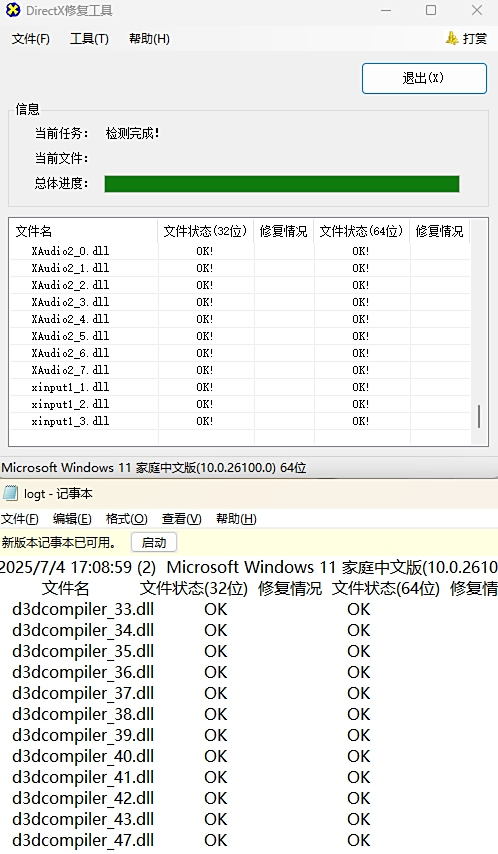Click the file list vertical scrollbar thumb
This screenshot has width=498, height=854.
tap(479, 416)
